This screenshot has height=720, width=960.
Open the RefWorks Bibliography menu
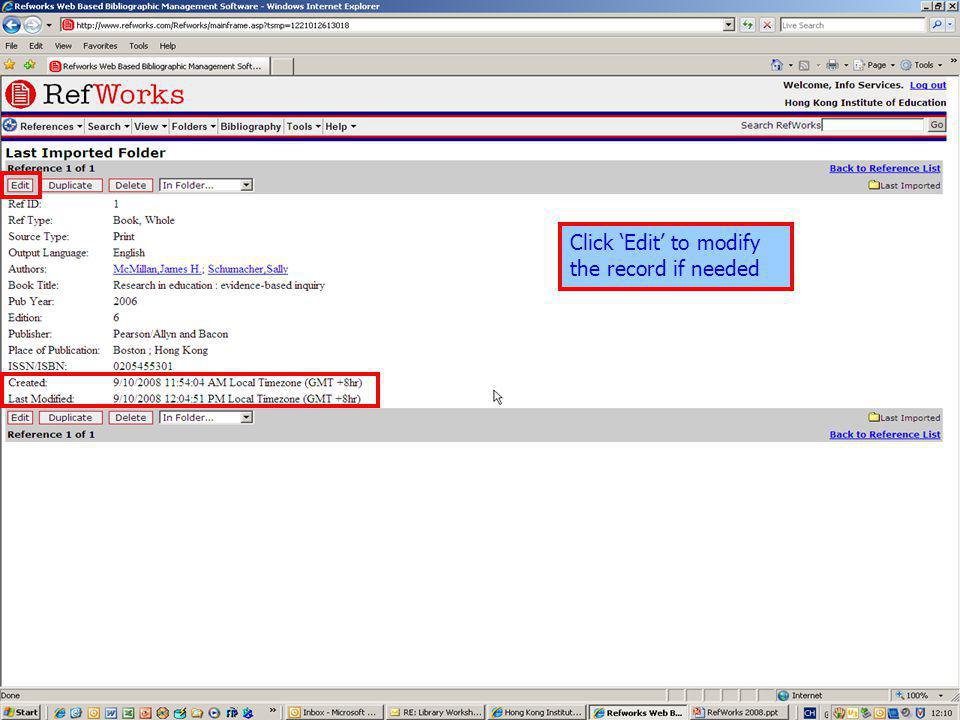coord(250,126)
